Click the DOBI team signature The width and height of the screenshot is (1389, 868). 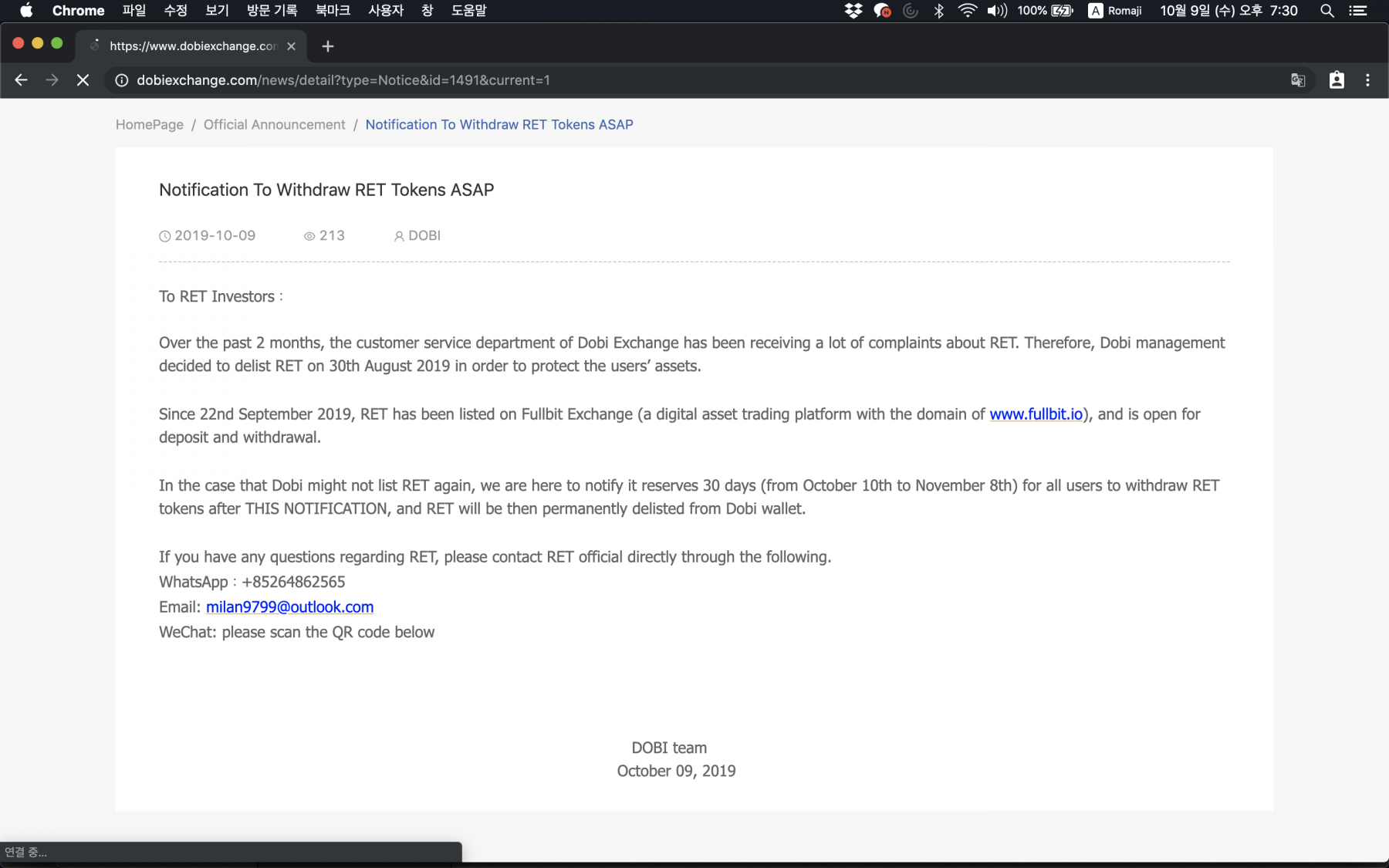click(669, 748)
